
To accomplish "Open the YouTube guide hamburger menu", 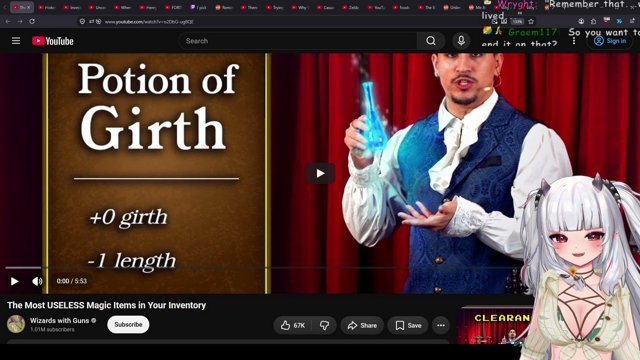I will (x=16, y=41).
